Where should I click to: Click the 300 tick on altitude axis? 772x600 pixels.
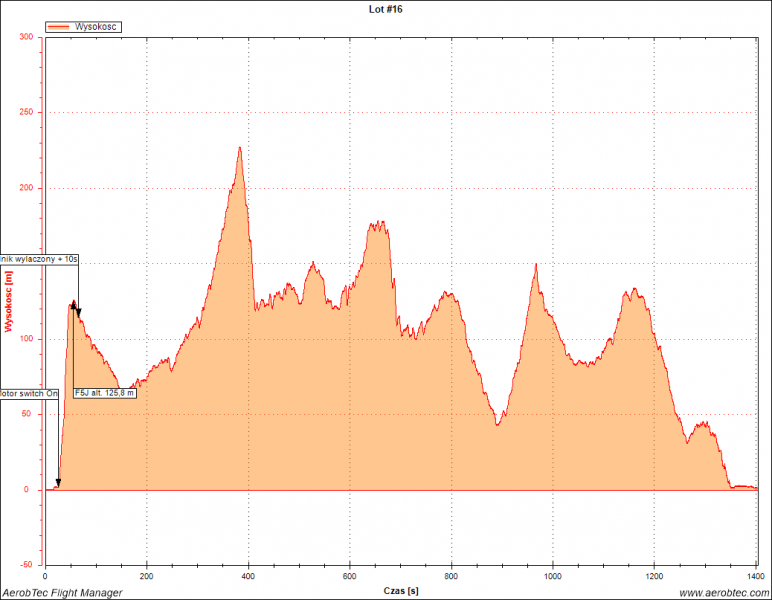pyautogui.click(x=26, y=37)
